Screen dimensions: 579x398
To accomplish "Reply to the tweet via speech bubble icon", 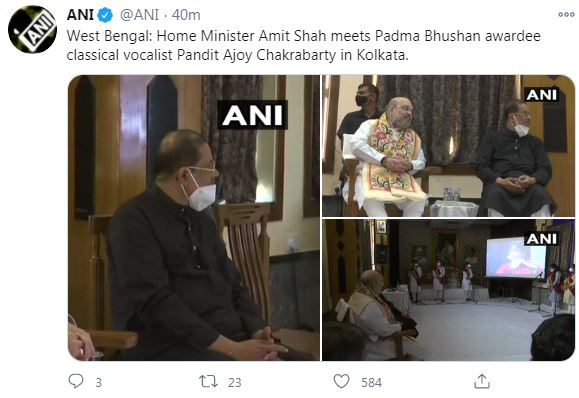I will [x=76, y=381].
